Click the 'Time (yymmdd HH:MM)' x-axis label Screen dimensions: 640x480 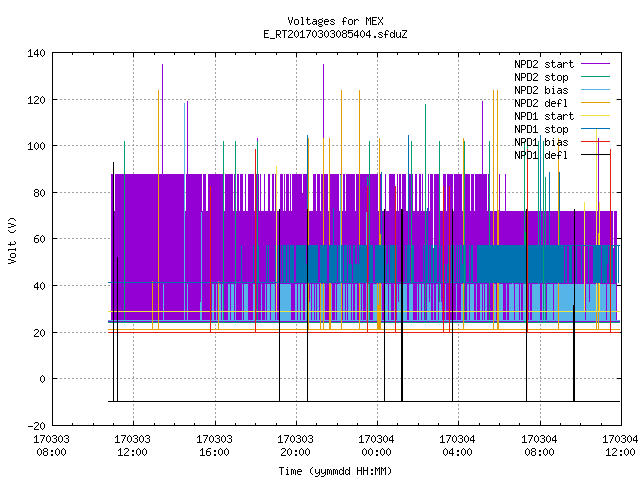[335, 471]
